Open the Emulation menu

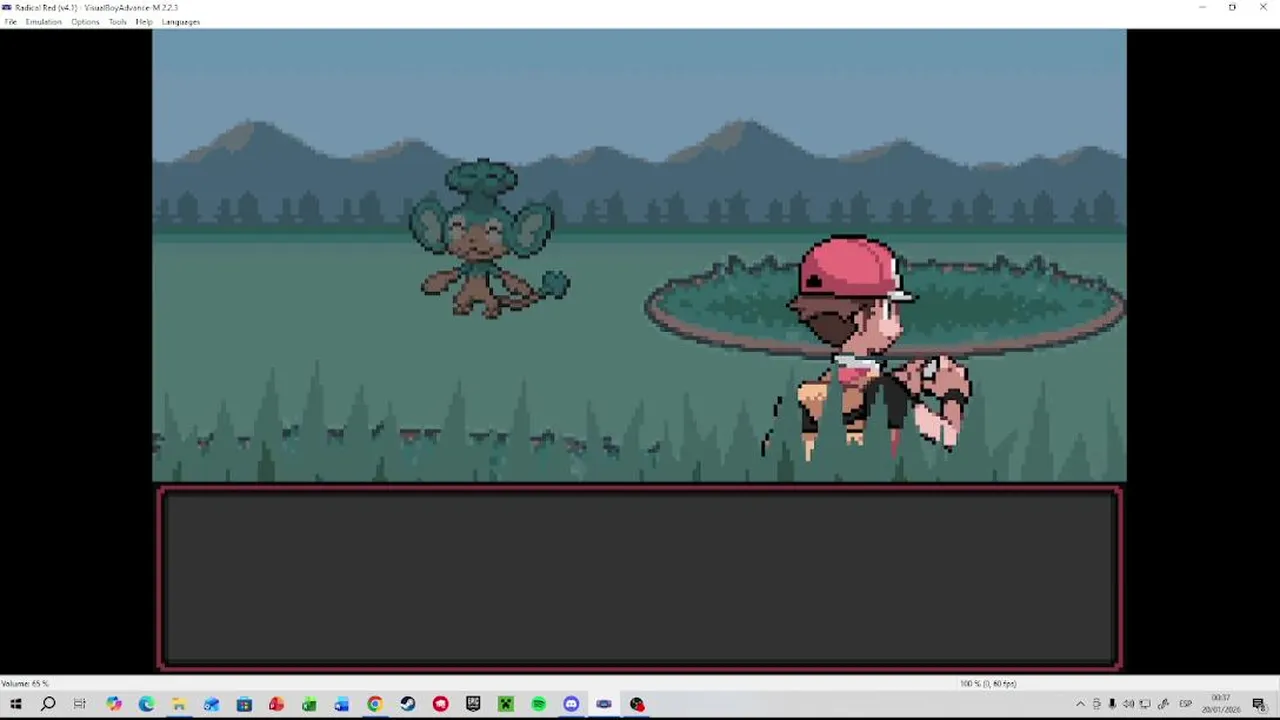pos(43,22)
